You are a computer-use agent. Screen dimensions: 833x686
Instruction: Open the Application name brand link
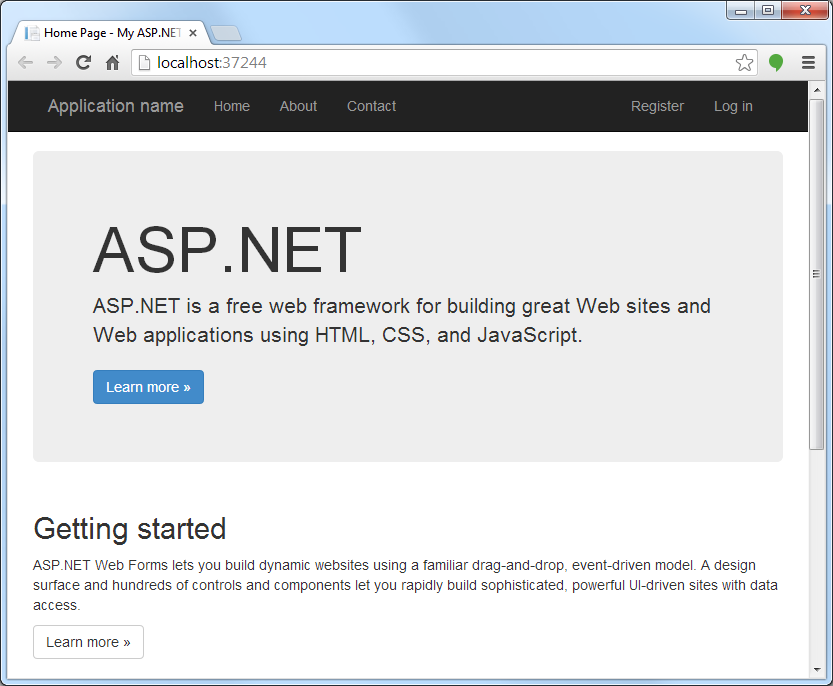116,106
